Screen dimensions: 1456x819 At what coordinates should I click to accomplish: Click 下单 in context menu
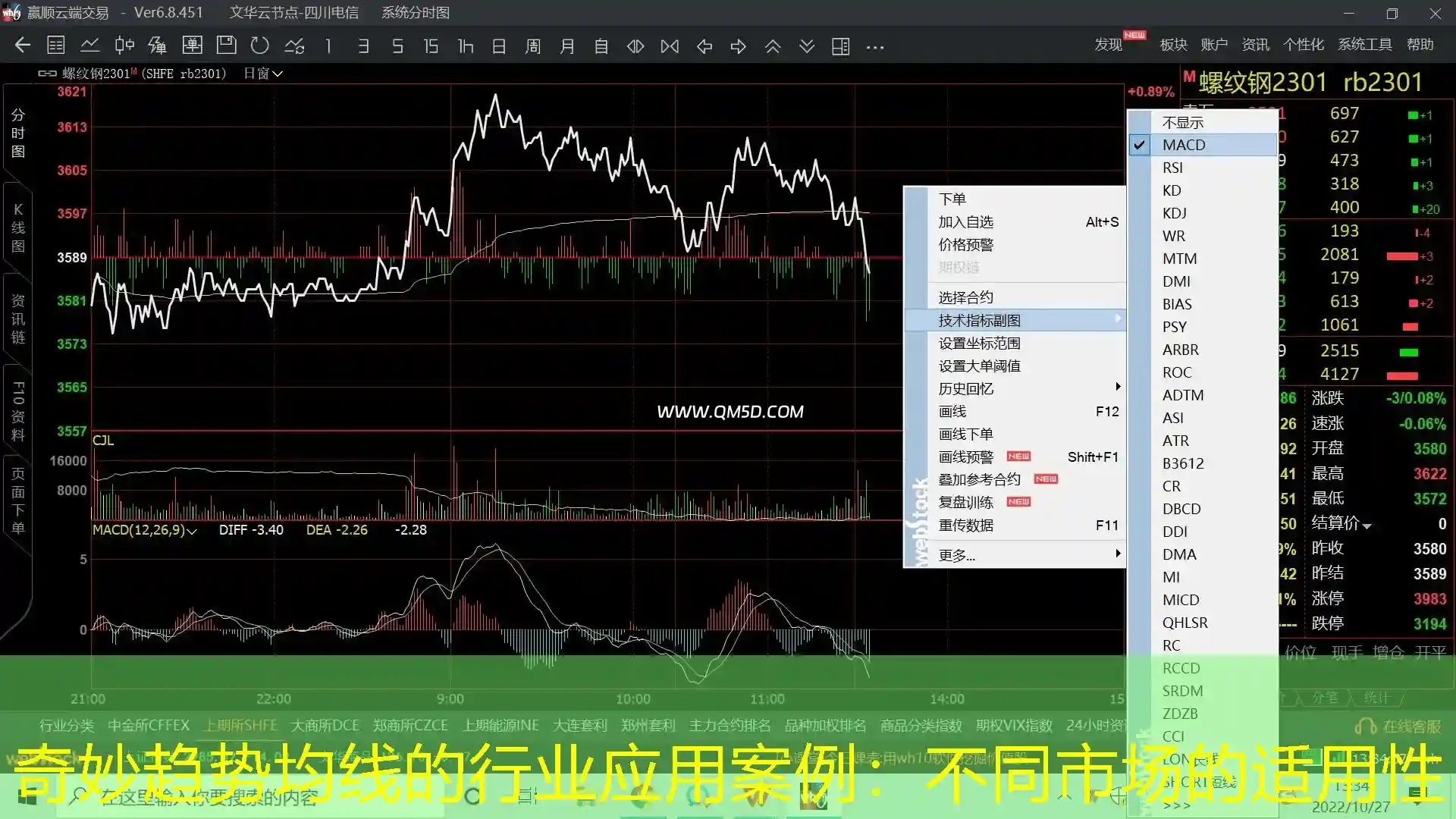1015,199
